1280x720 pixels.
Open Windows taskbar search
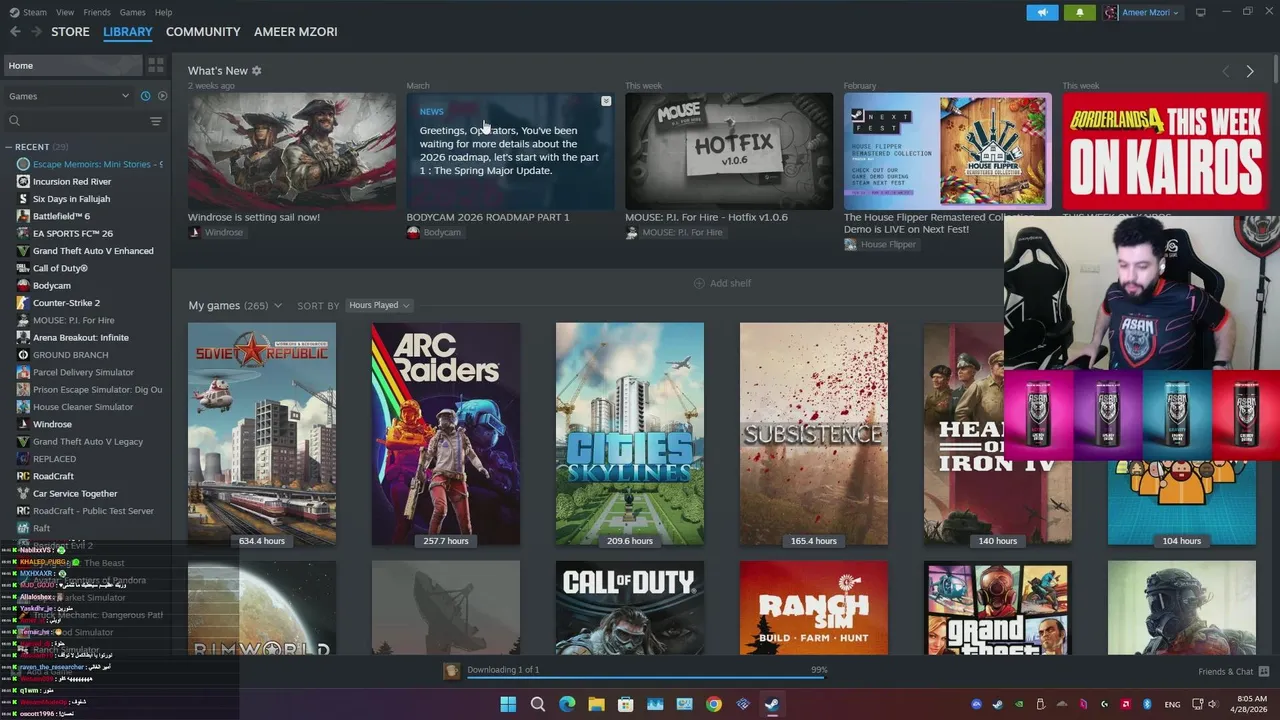click(x=538, y=704)
